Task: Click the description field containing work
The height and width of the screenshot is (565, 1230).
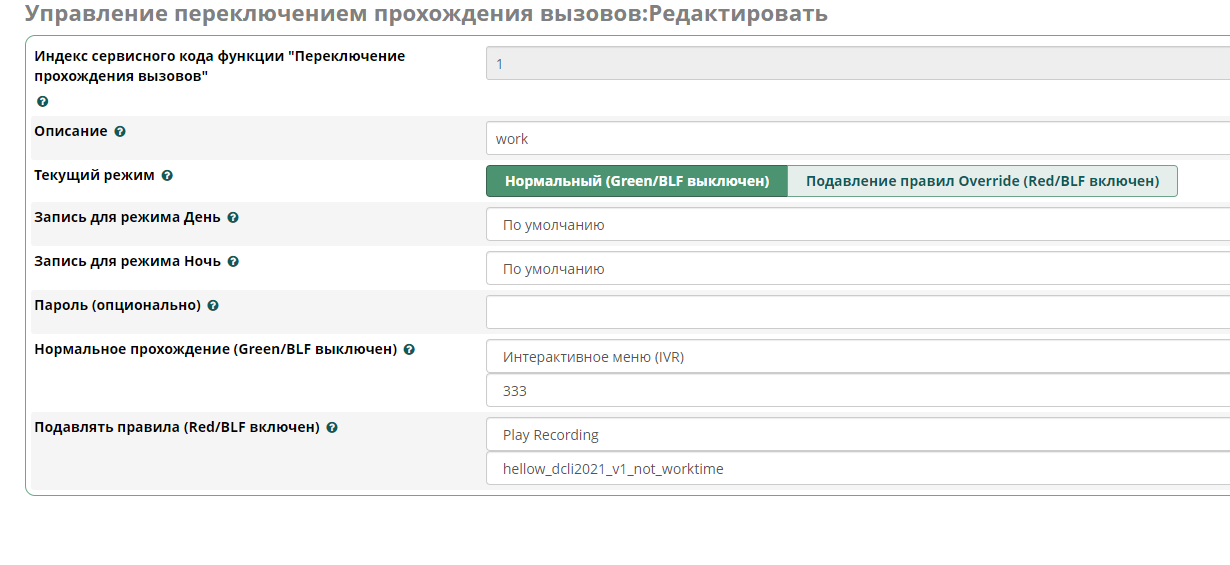Action: (858, 139)
